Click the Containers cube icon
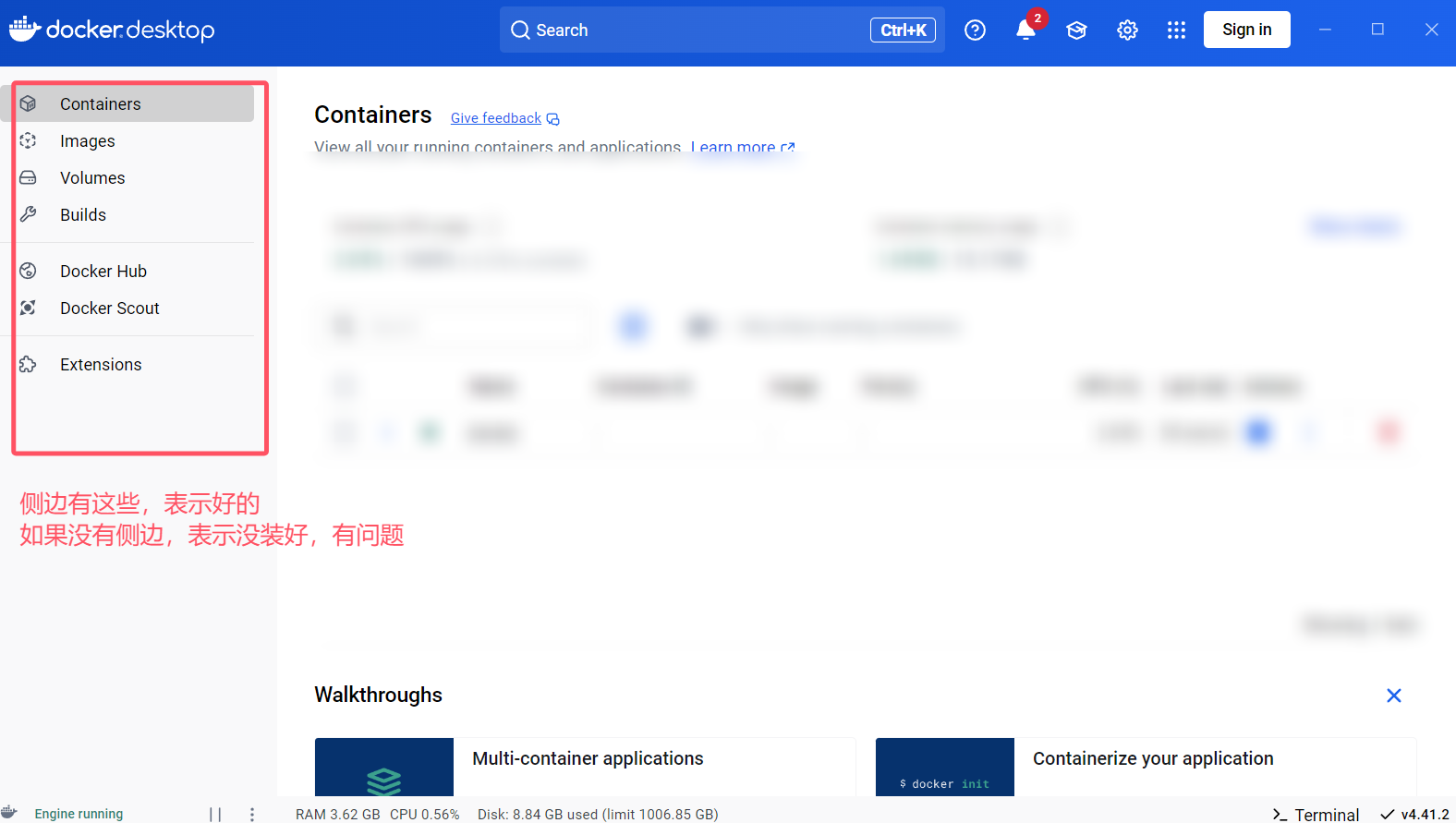The width and height of the screenshot is (1456, 823). [28, 103]
